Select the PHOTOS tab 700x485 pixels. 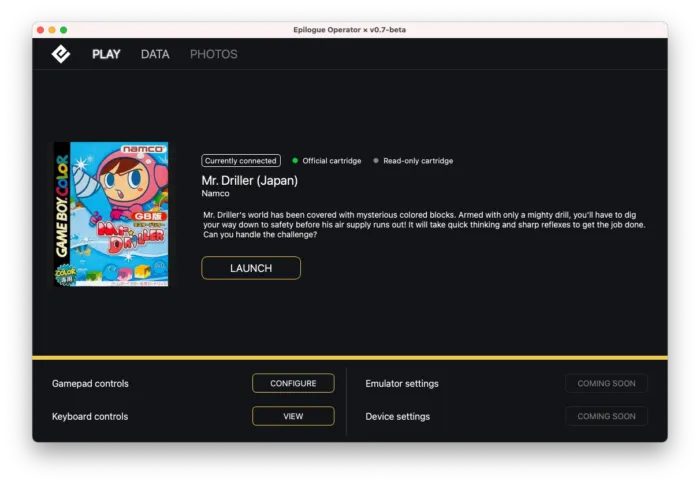point(214,54)
